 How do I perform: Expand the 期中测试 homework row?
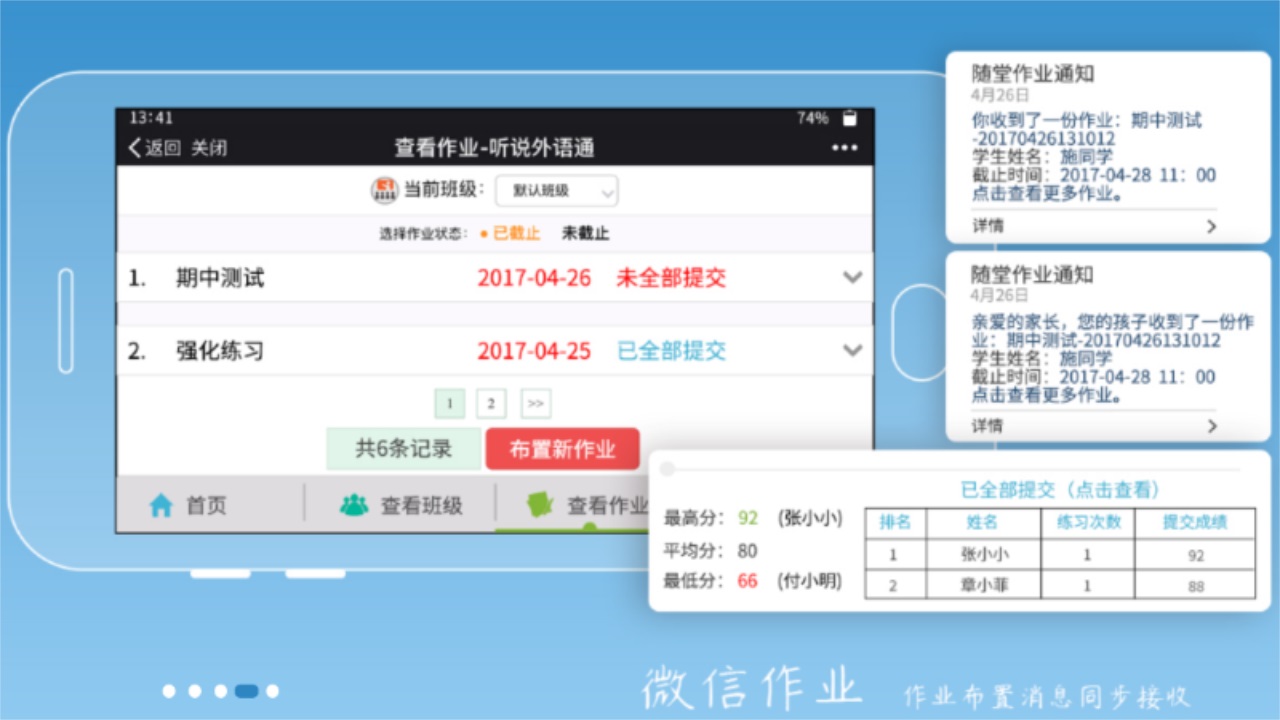click(x=852, y=278)
